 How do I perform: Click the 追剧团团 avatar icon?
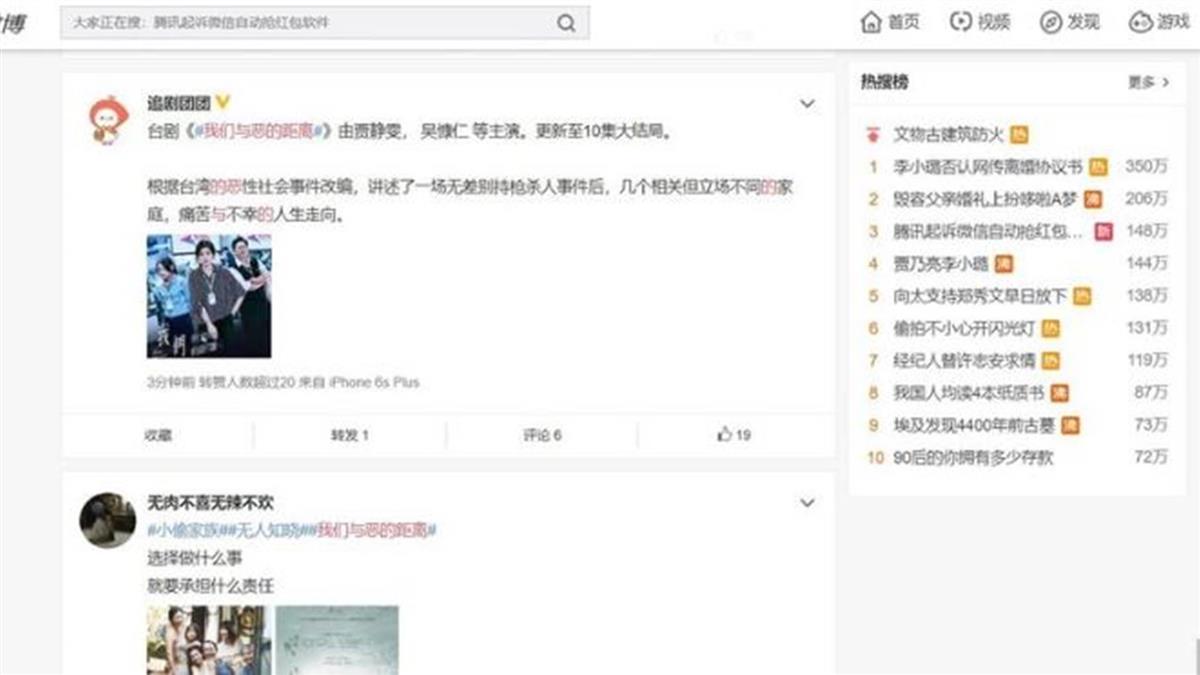[108, 119]
